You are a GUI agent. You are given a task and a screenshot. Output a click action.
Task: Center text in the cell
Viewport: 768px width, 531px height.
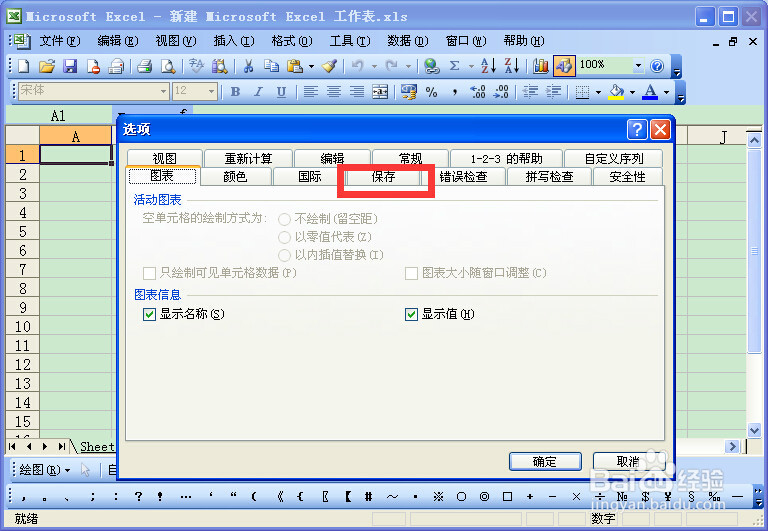click(x=334, y=92)
